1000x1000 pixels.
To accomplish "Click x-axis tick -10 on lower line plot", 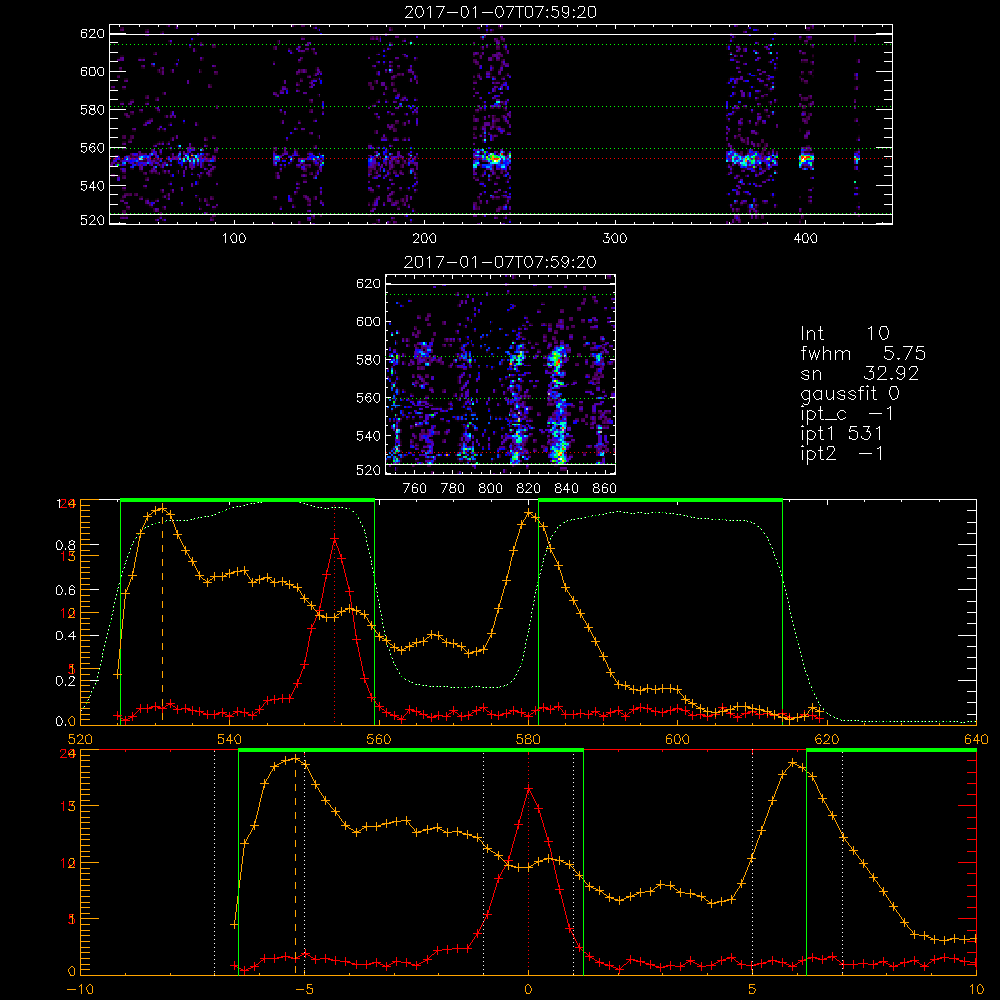I will 80,989.
